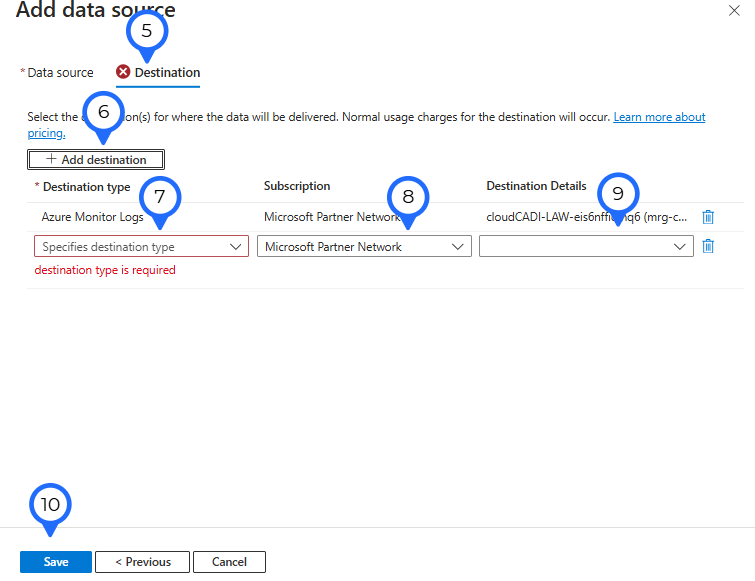Screen dimensions: 755x581
Task: Open the Learn more about pricing link
Action: coord(659,118)
